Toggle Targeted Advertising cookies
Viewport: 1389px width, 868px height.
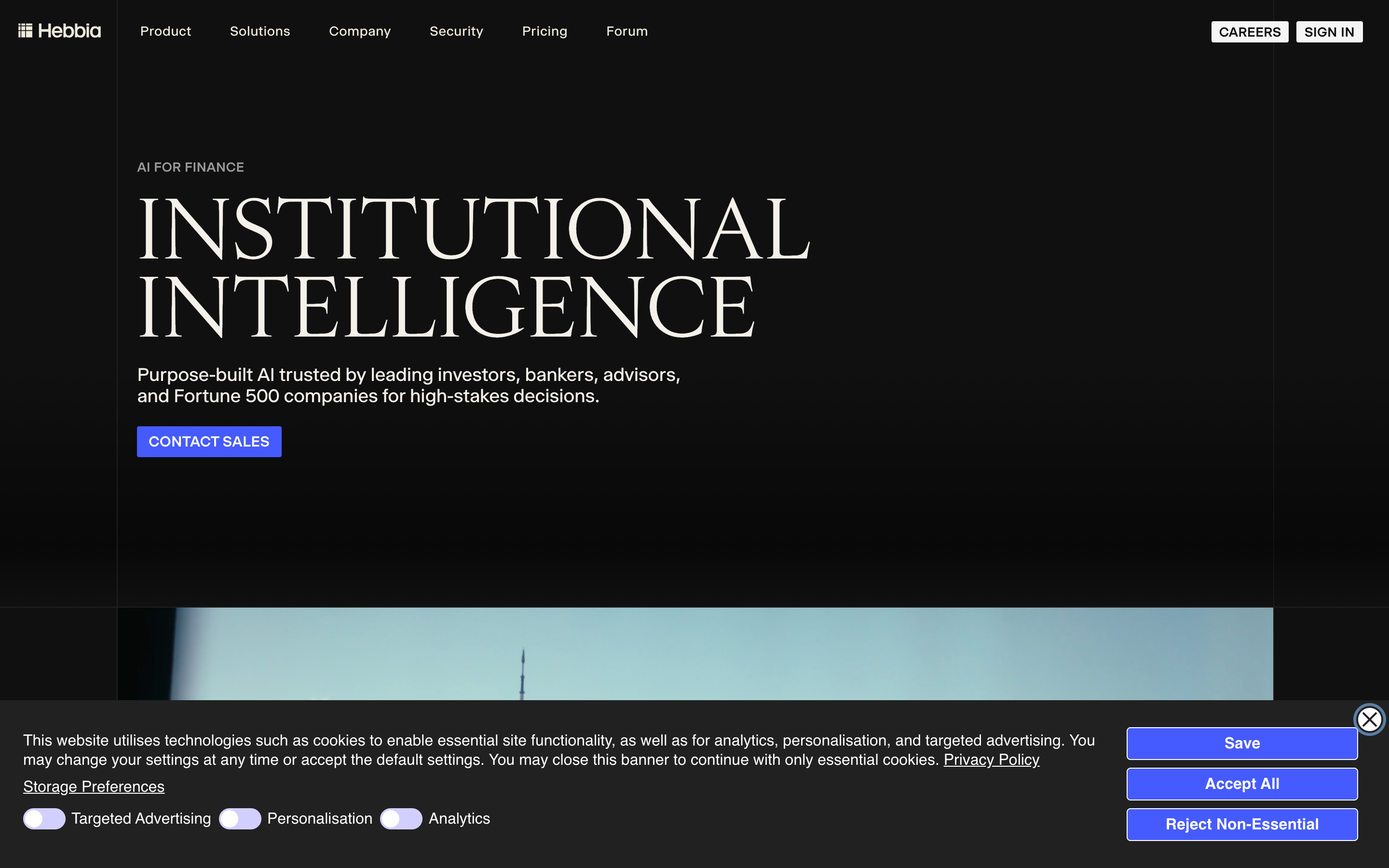44,819
